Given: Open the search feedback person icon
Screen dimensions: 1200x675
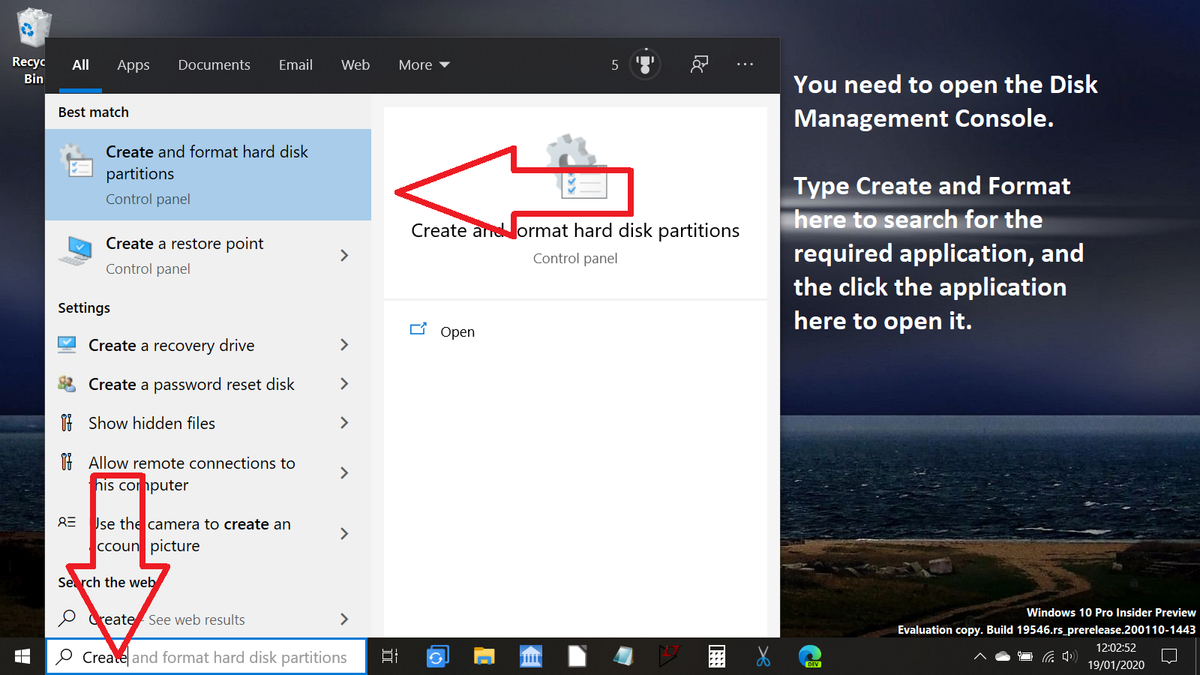Looking at the screenshot, I should tap(699, 65).
